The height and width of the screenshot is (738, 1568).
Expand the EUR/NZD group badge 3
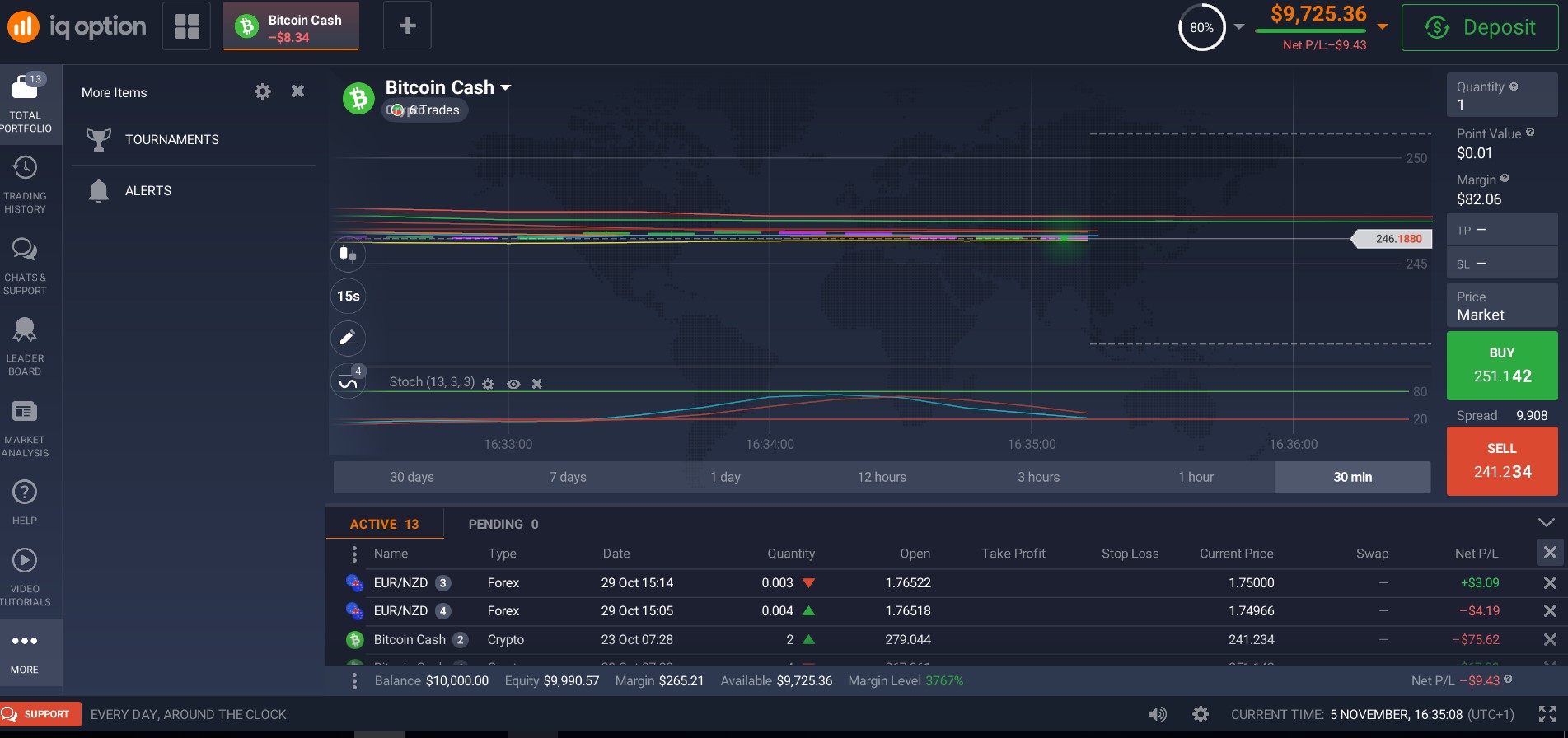[442, 583]
